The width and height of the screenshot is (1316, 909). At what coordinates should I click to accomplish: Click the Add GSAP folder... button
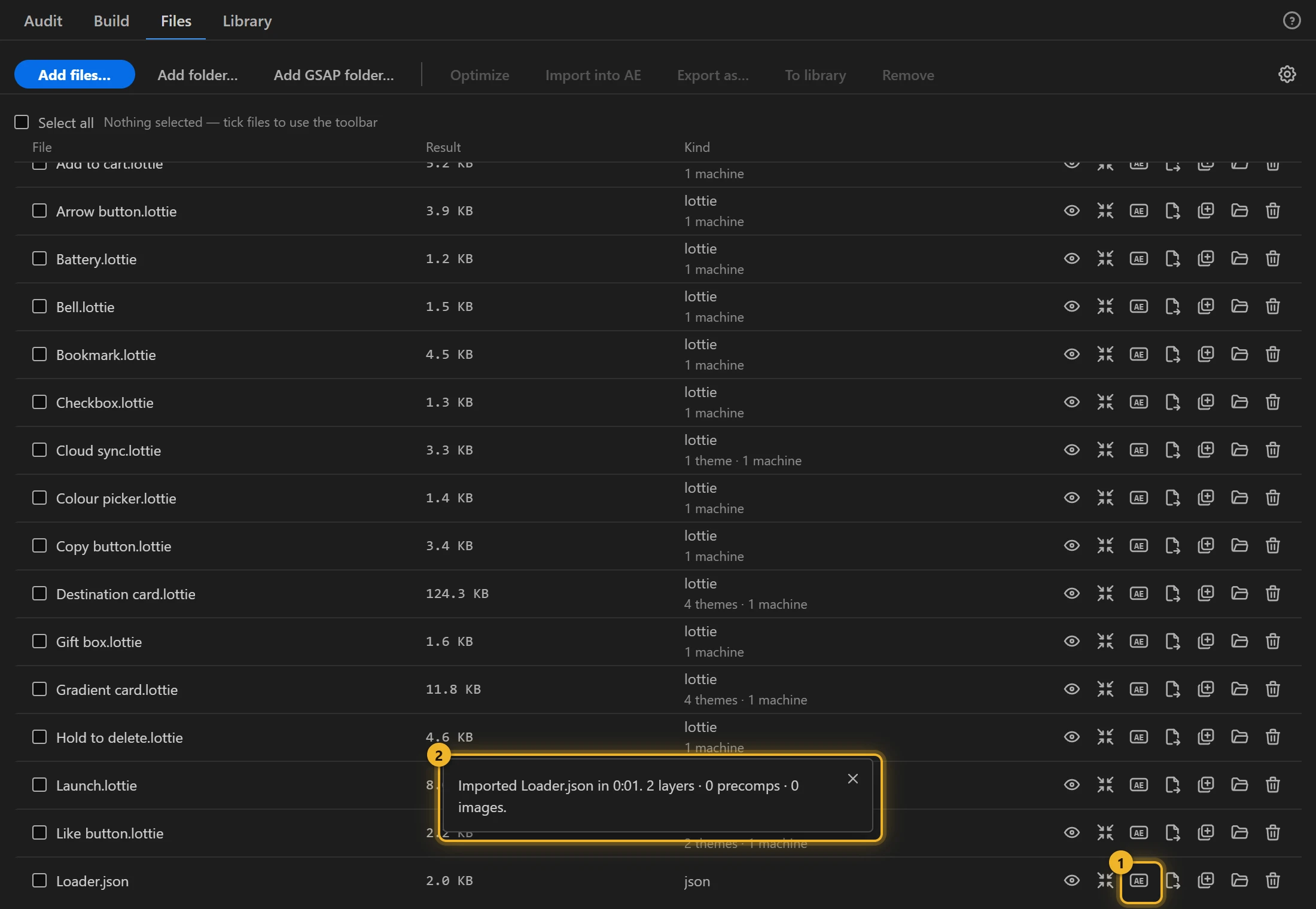click(x=334, y=75)
